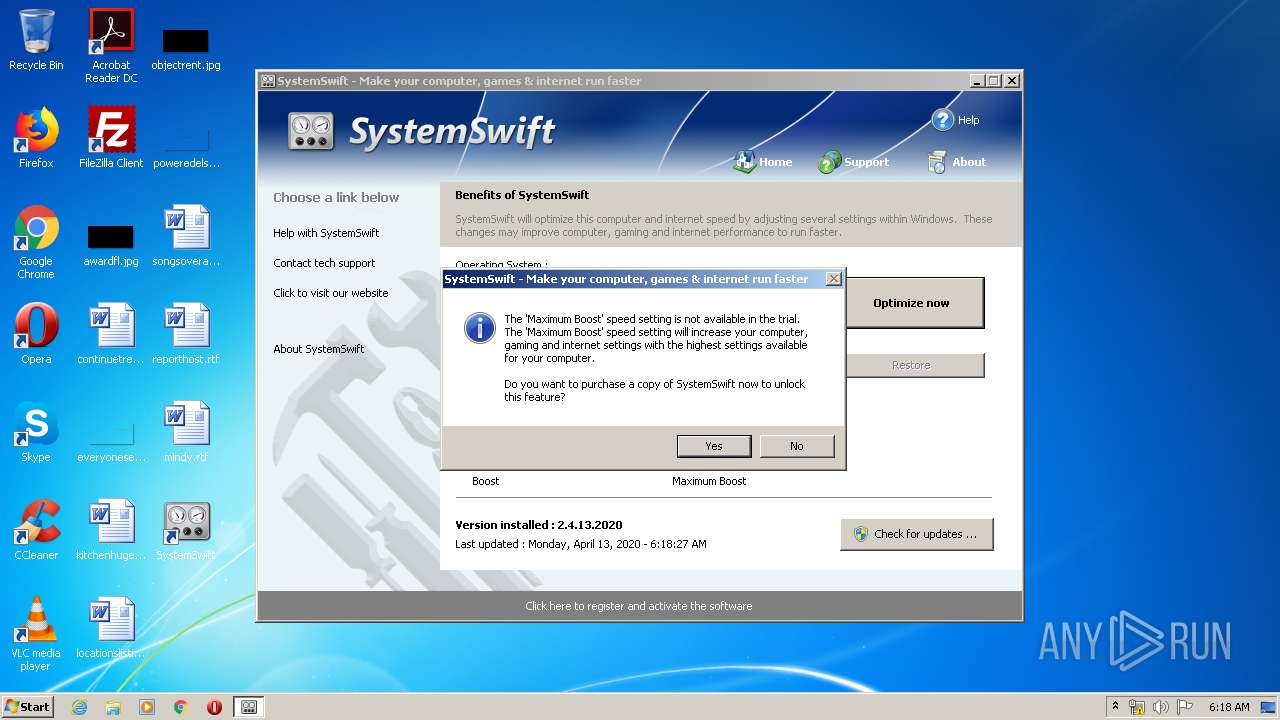Click the shield icon on Check for updates
The image size is (1280, 720).
pos(860,534)
